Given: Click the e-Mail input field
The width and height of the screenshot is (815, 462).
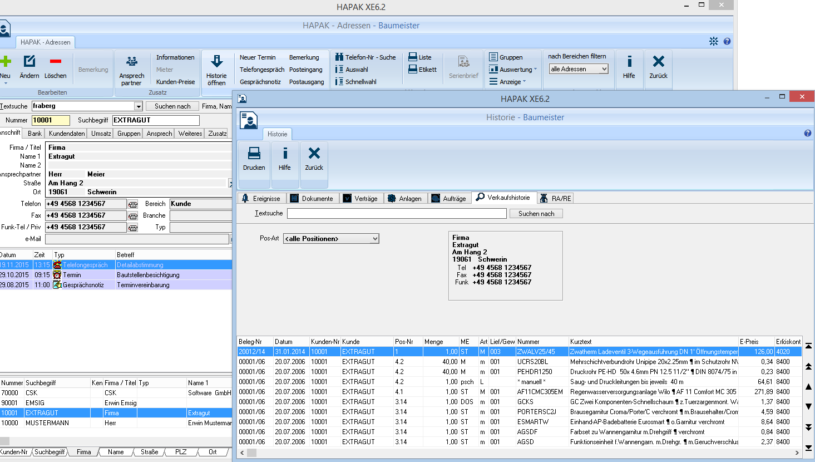Looking at the screenshot, I should click(137, 239).
